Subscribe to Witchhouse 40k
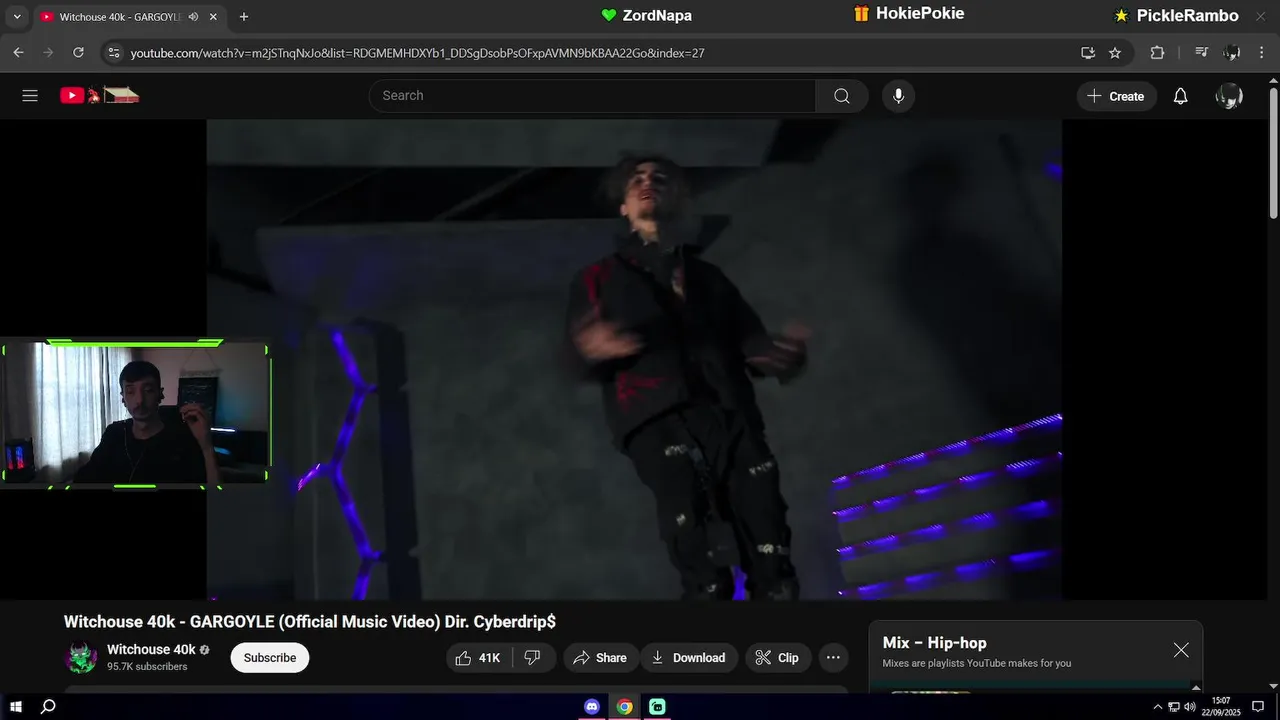 pos(270,658)
